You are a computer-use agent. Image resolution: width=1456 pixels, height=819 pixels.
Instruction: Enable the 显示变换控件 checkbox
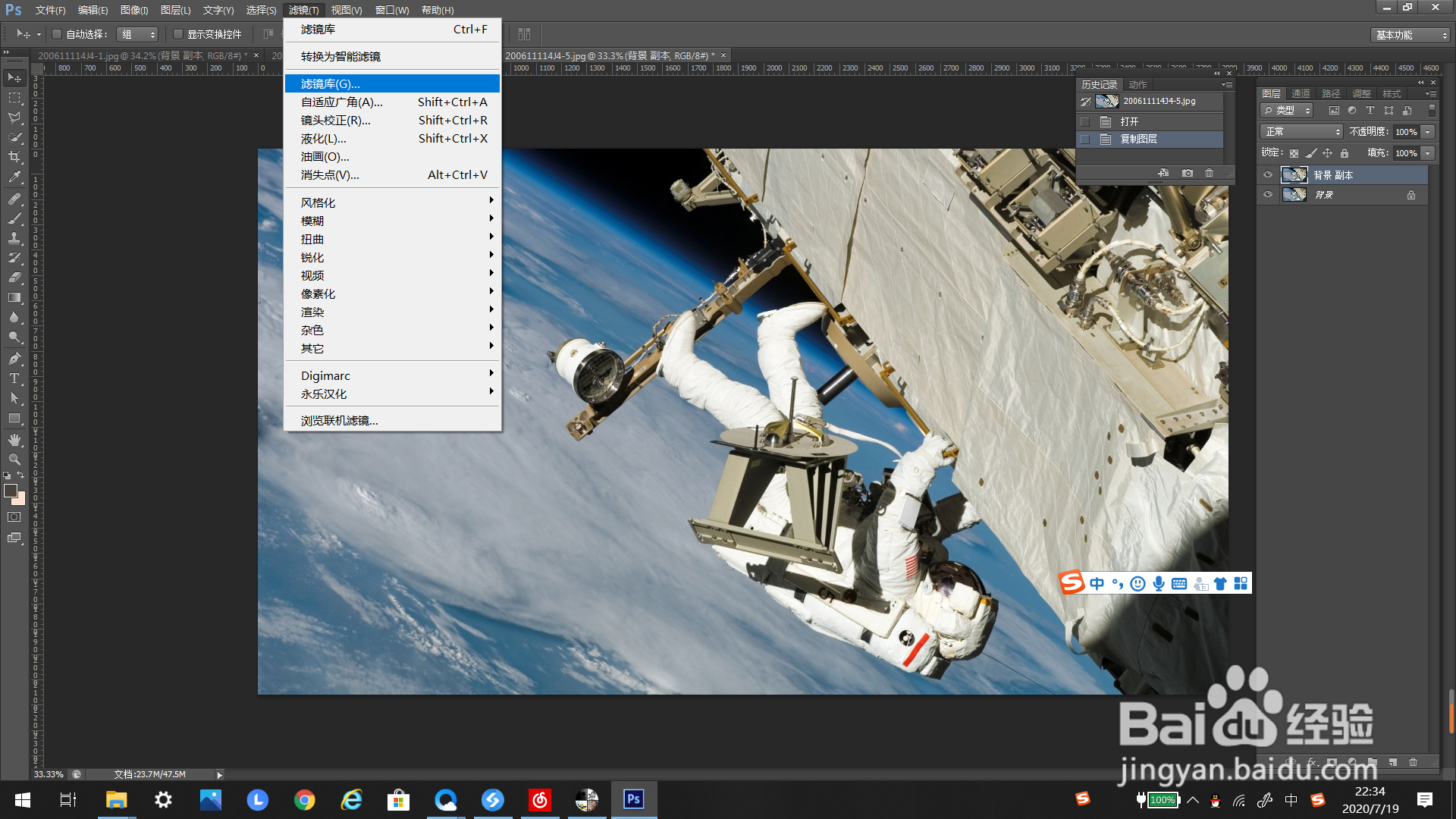coord(178,34)
